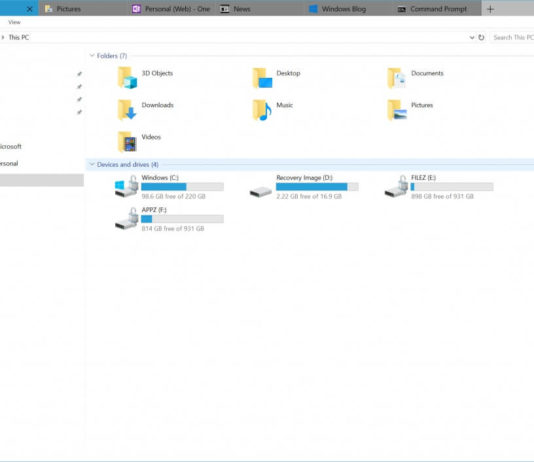Image resolution: width=534 pixels, height=462 pixels.
Task: Click the refresh icon in address bar
Action: tap(481, 37)
